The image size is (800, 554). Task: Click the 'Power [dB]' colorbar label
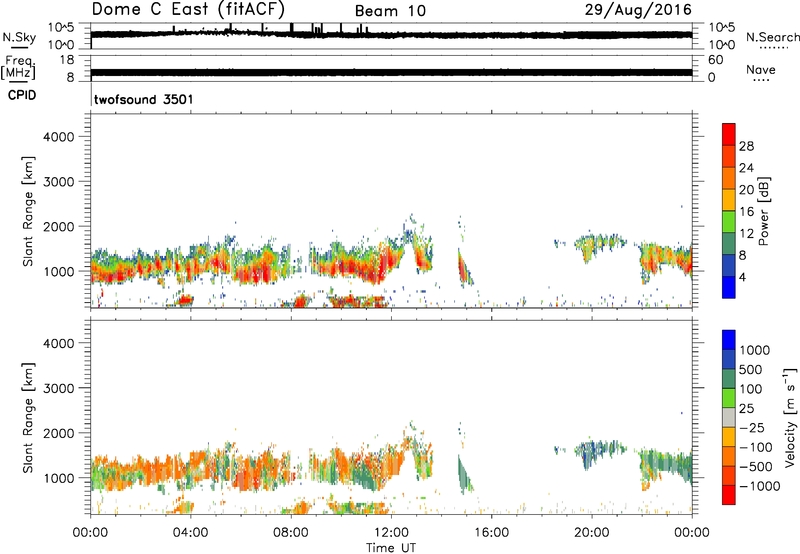[x=763, y=211]
